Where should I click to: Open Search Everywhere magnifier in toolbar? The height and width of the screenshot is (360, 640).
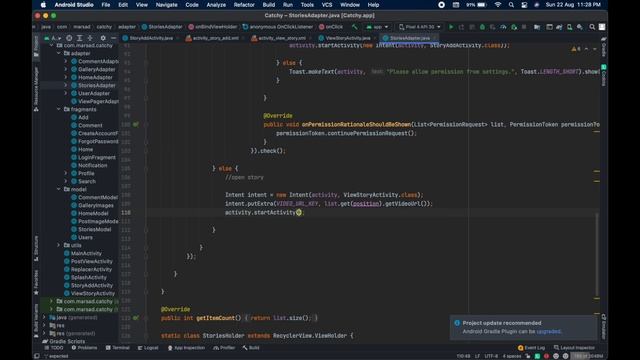592,27
